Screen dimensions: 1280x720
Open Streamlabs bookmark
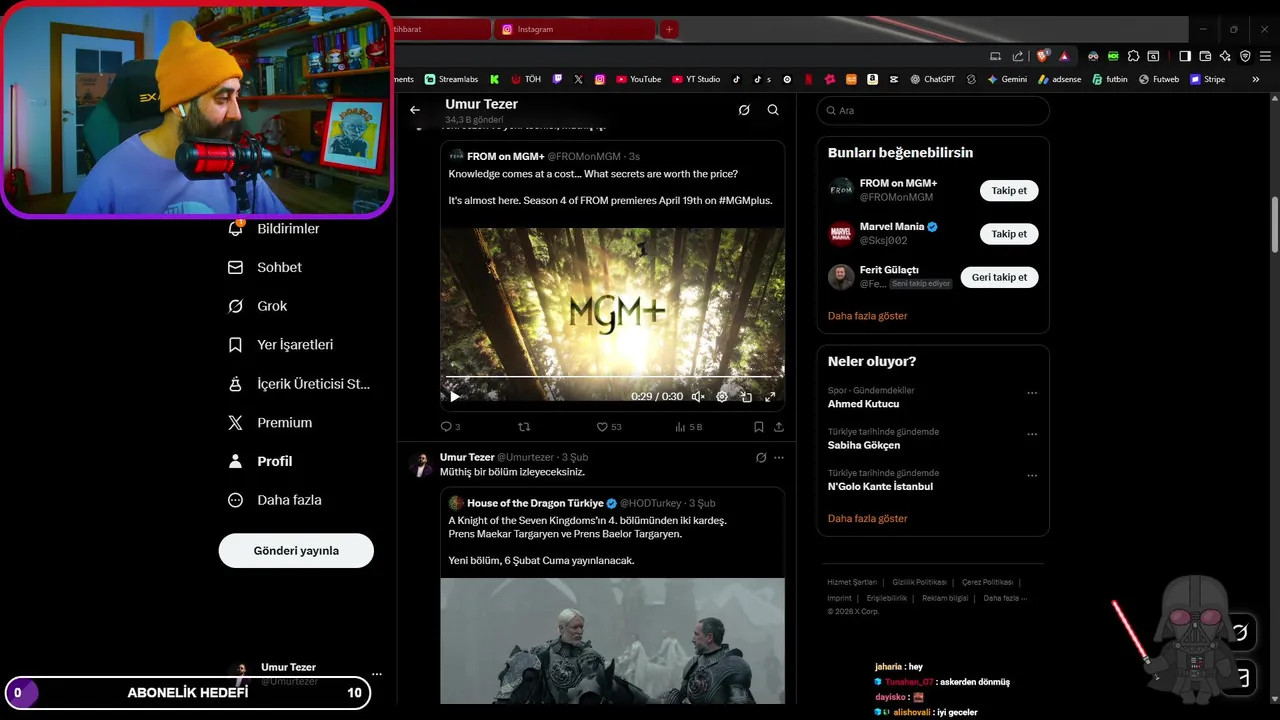(451, 79)
